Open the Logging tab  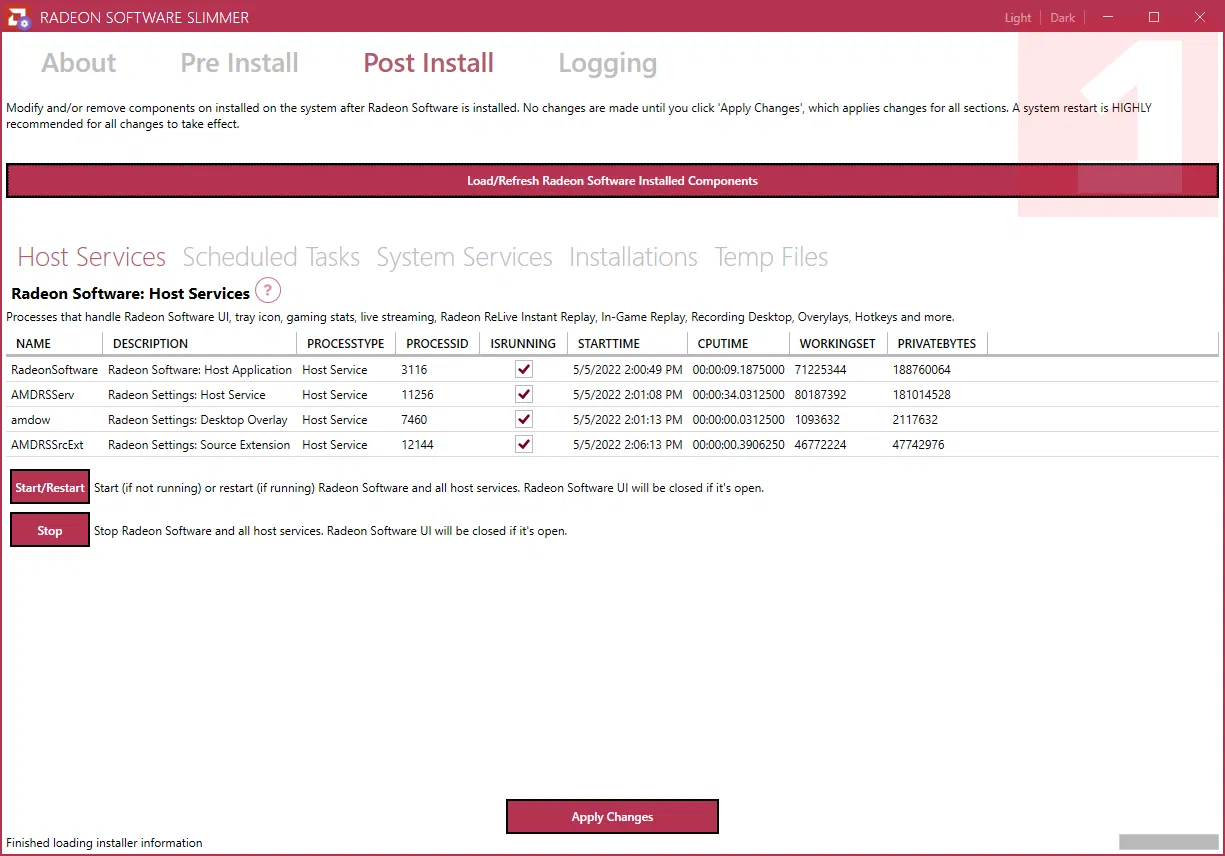(x=607, y=63)
